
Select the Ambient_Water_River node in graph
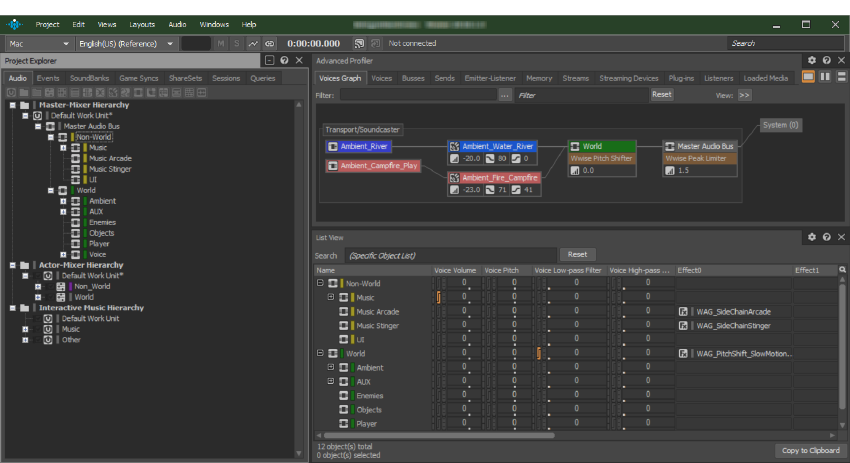coord(494,146)
